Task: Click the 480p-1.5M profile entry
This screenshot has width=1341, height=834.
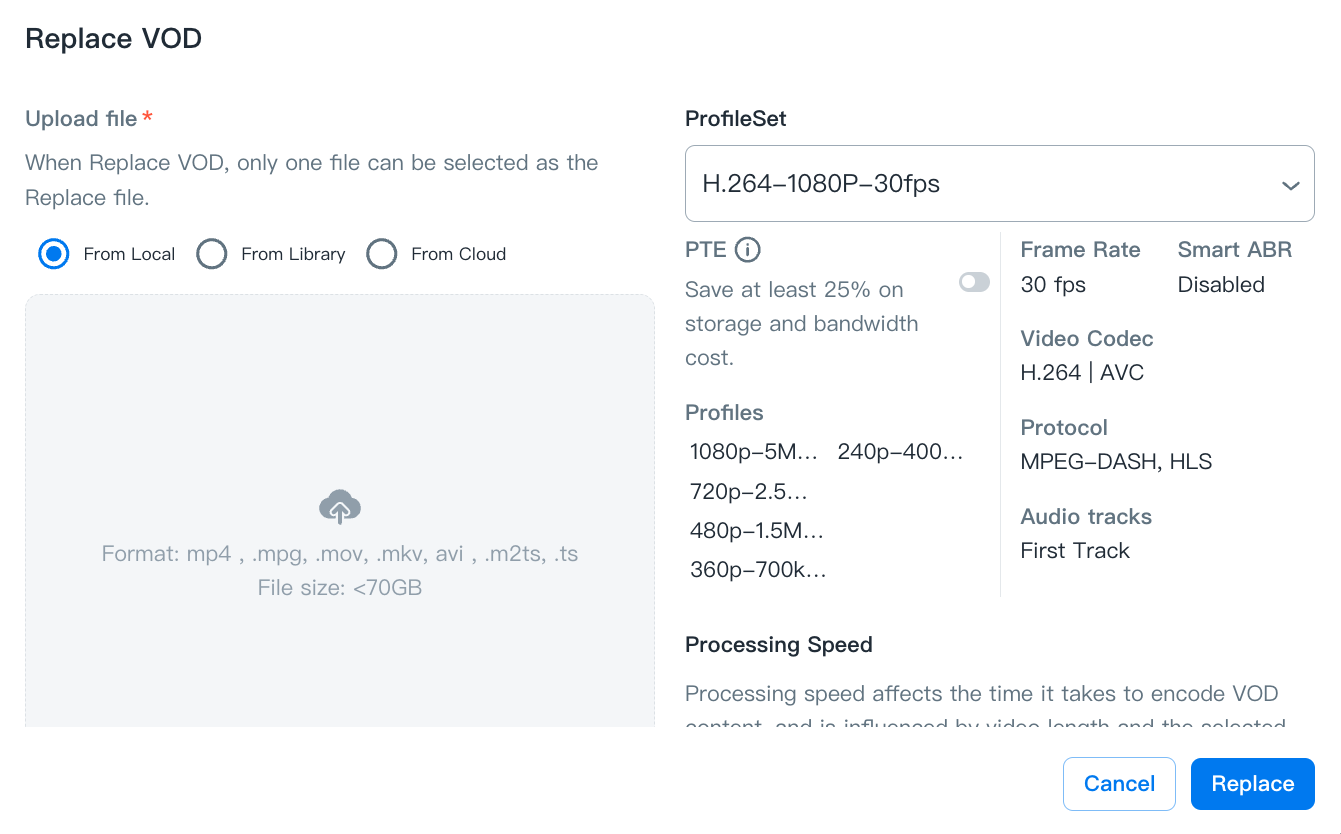Action: 757,531
